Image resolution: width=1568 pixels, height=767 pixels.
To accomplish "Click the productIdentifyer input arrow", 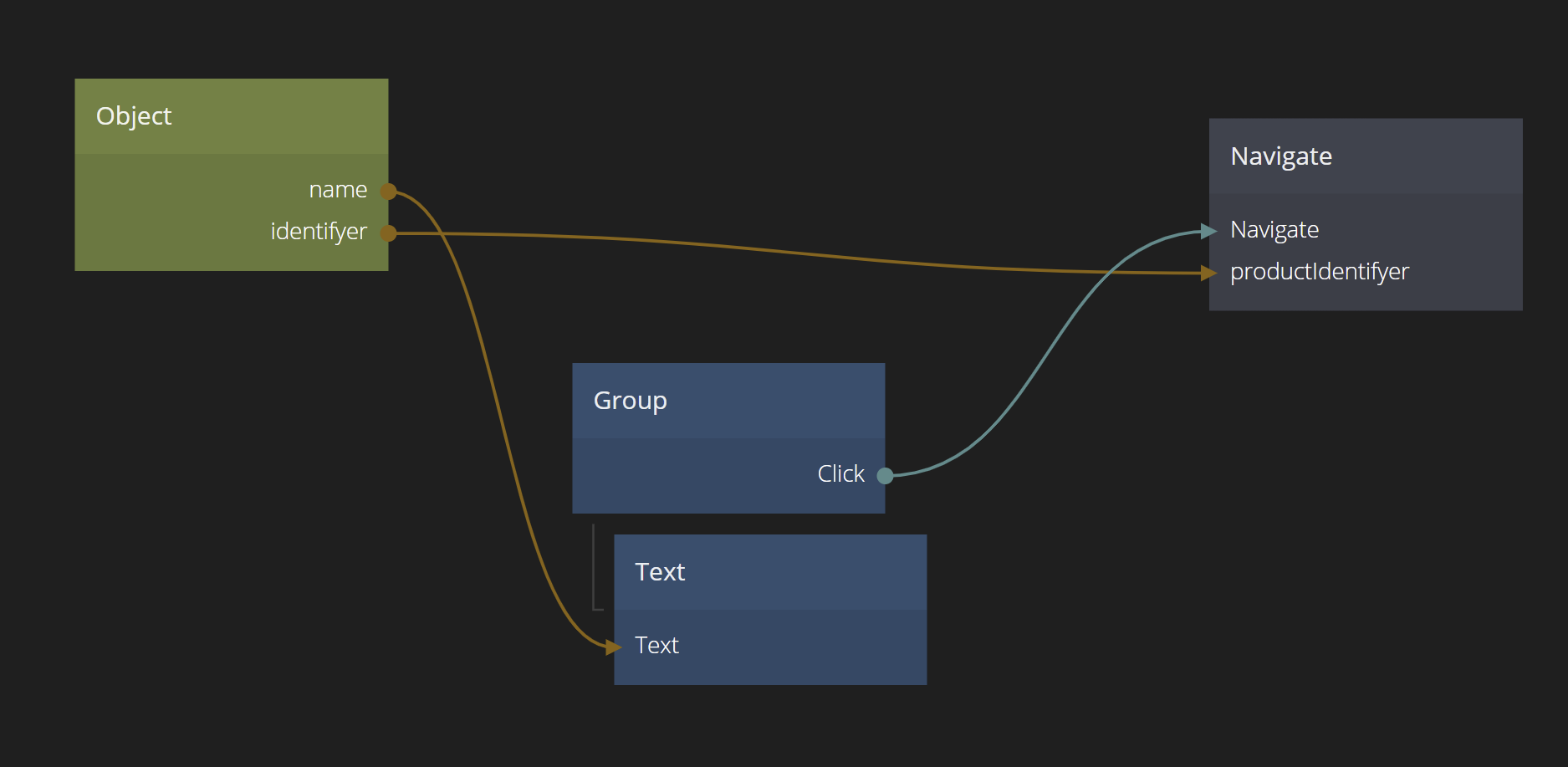I will [x=1208, y=273].
